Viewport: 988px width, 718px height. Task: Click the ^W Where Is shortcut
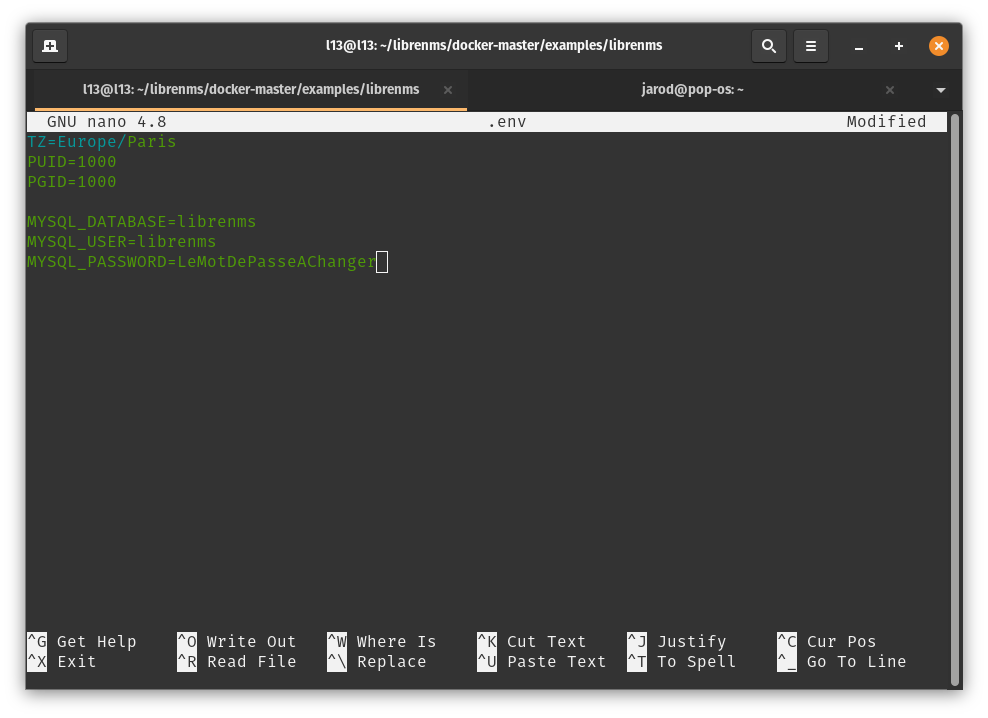point(382,642)
